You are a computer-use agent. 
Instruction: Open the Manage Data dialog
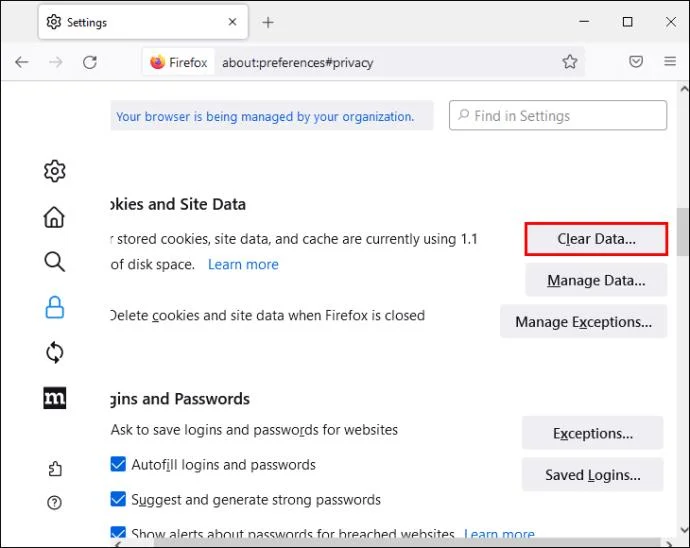(x=596, y=280)
